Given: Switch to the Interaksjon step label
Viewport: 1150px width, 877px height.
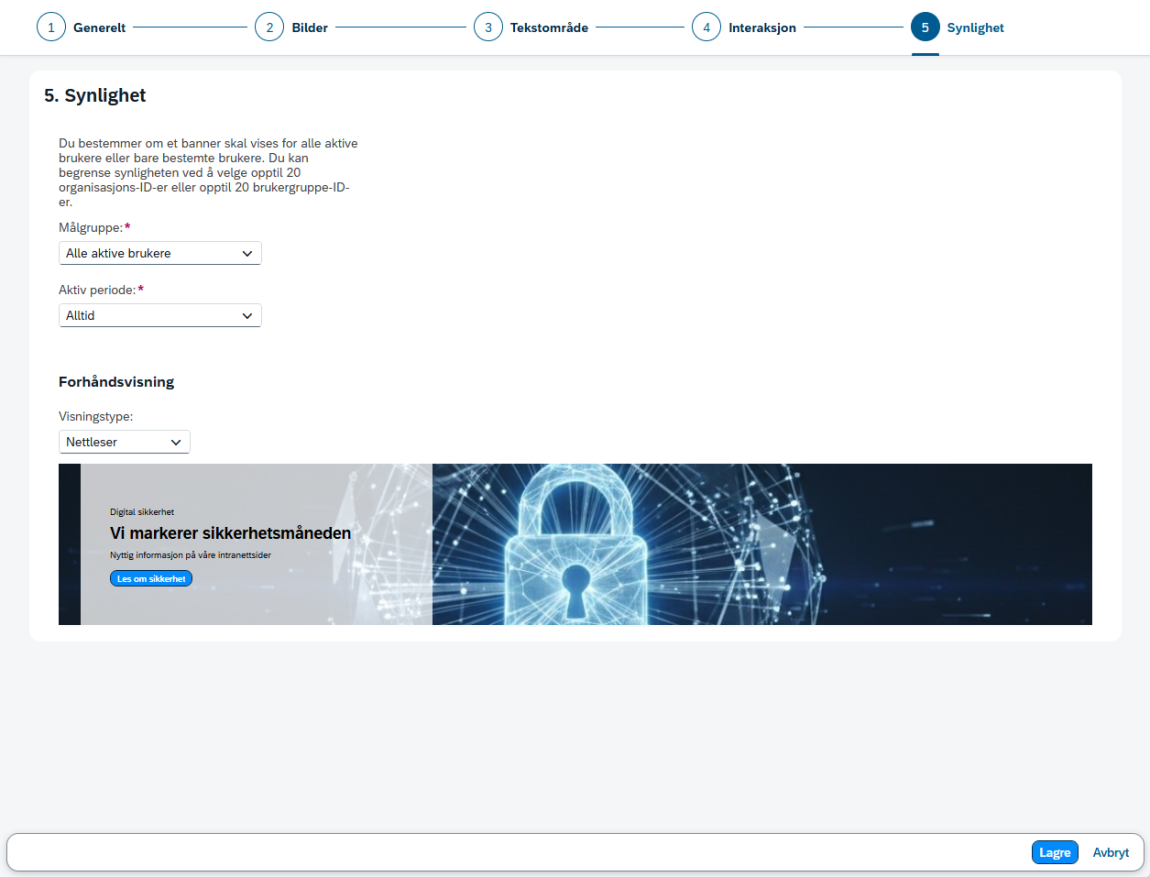Looking at the screenshot, I should pyautogui.click(x=762, y=28).
